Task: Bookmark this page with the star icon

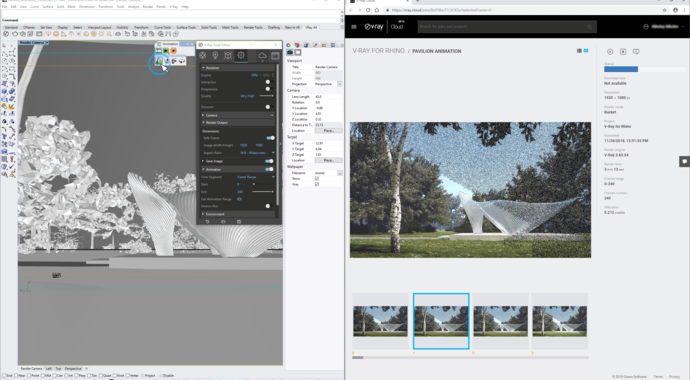Action: 664,10
